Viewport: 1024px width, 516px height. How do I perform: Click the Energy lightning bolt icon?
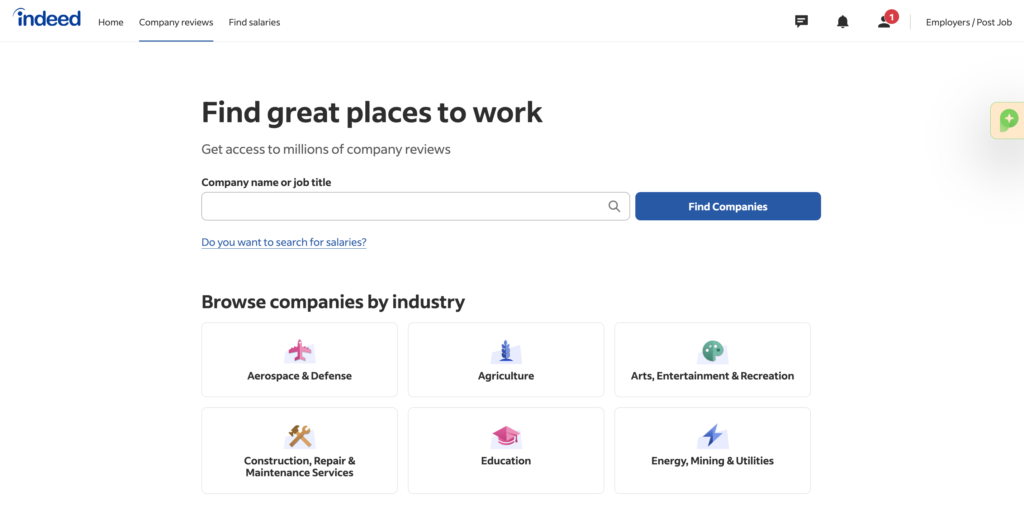tap(712, 436)
